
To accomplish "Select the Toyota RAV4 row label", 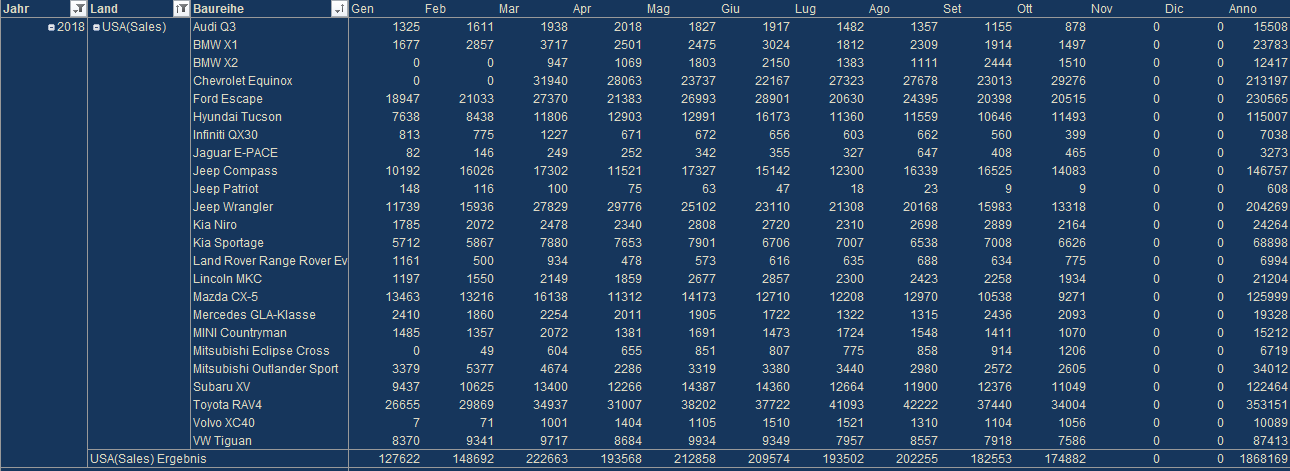I will (228, 405).
